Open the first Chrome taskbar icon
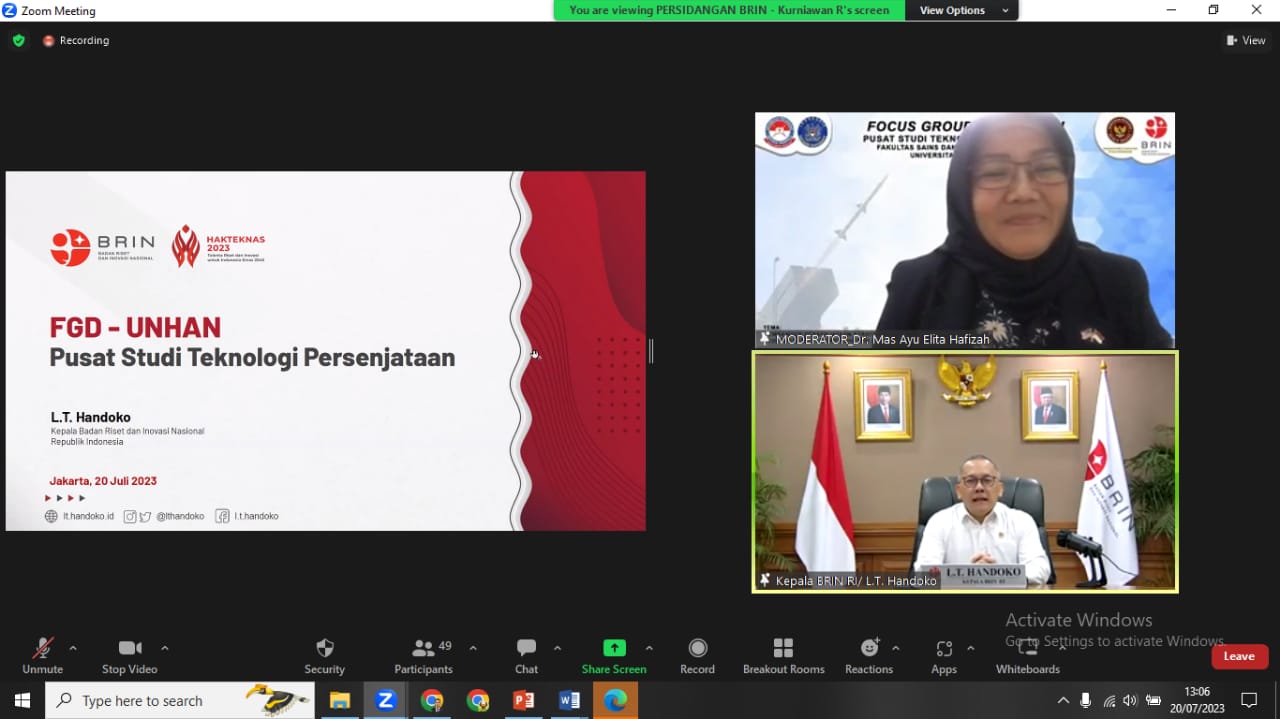Viewport: 1280px width, 719px height. (432, 700)
